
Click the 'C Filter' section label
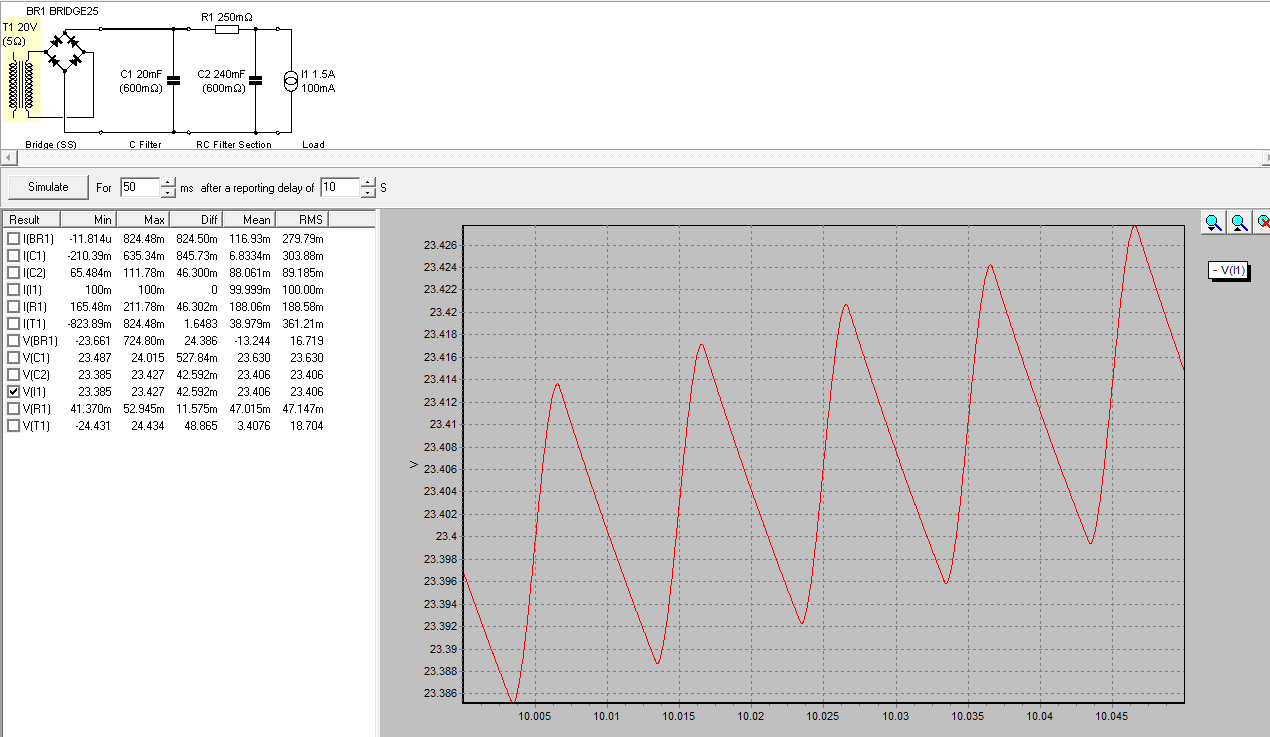(145, 145)
